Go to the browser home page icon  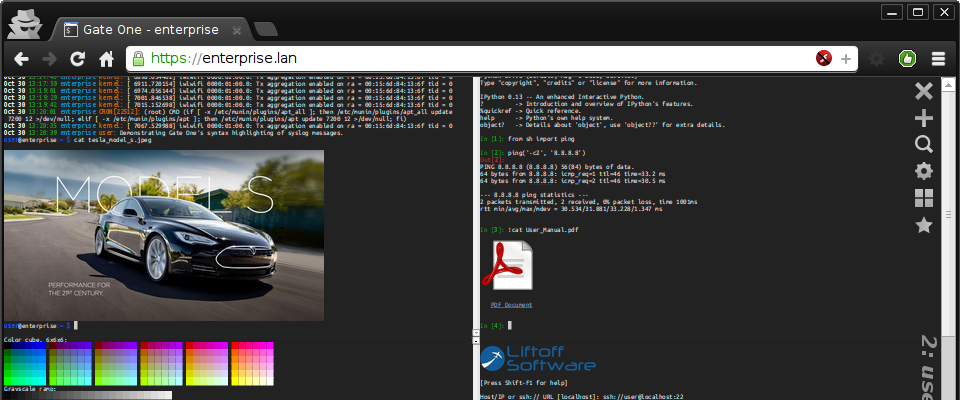coord(105,59)
